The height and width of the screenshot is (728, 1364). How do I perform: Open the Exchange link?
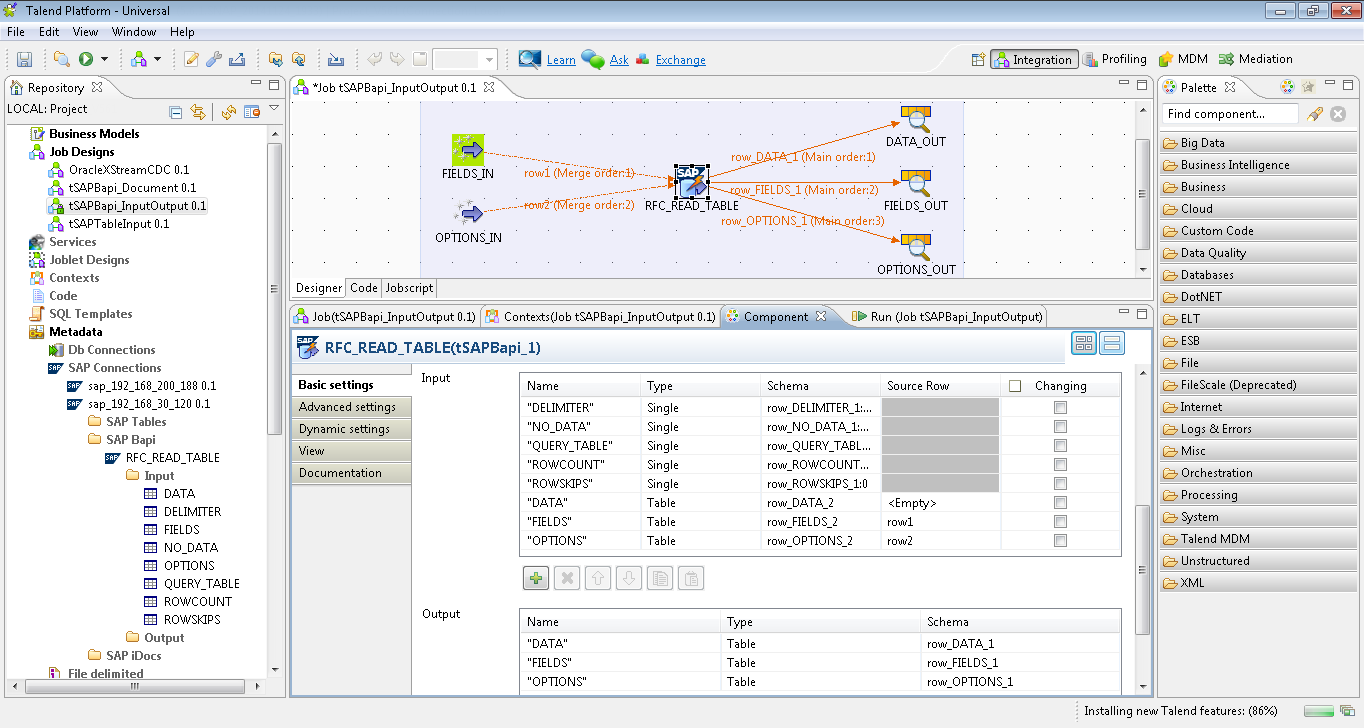click(x=680, y=60)
